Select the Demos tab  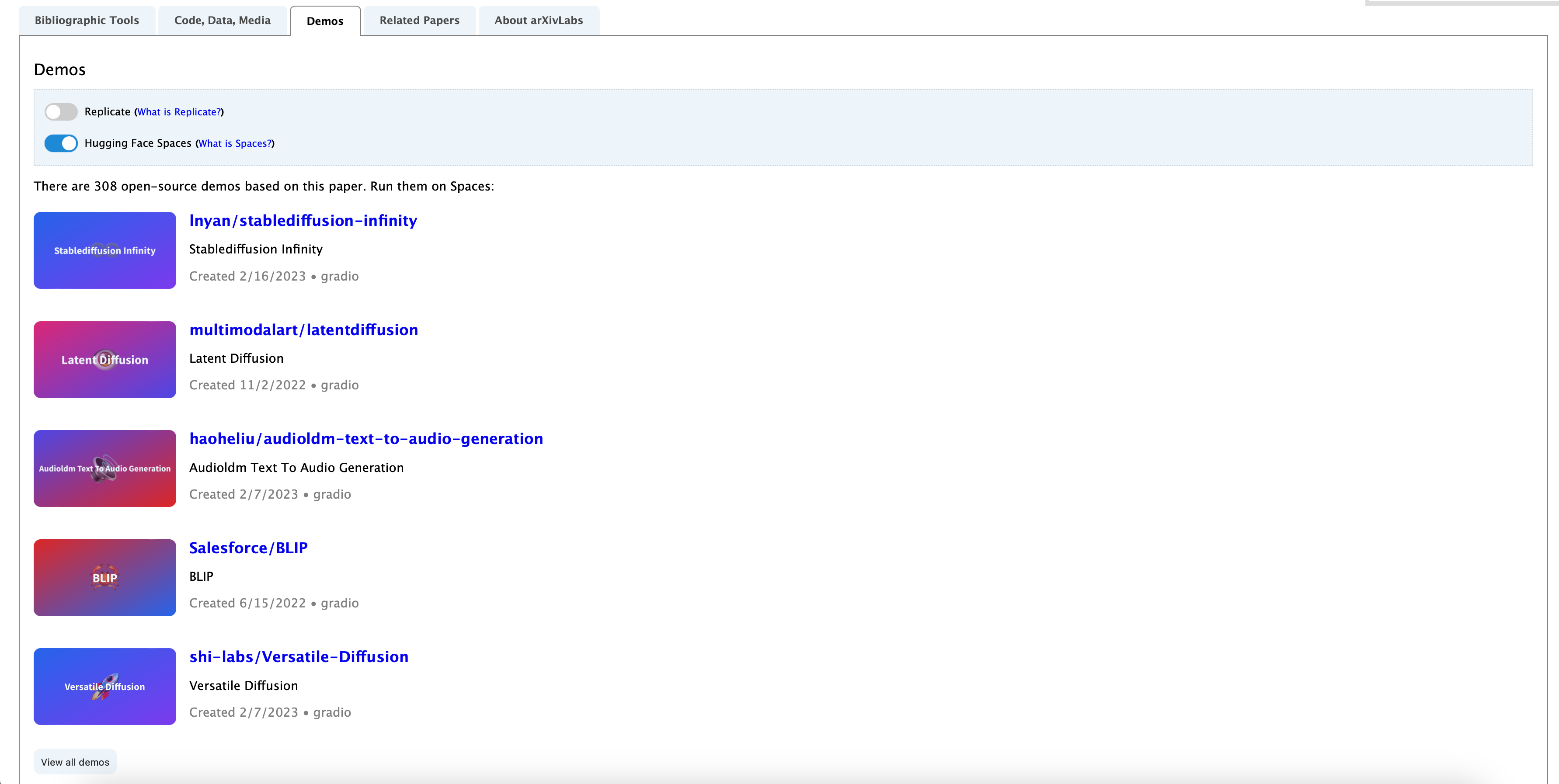point(325,21)
